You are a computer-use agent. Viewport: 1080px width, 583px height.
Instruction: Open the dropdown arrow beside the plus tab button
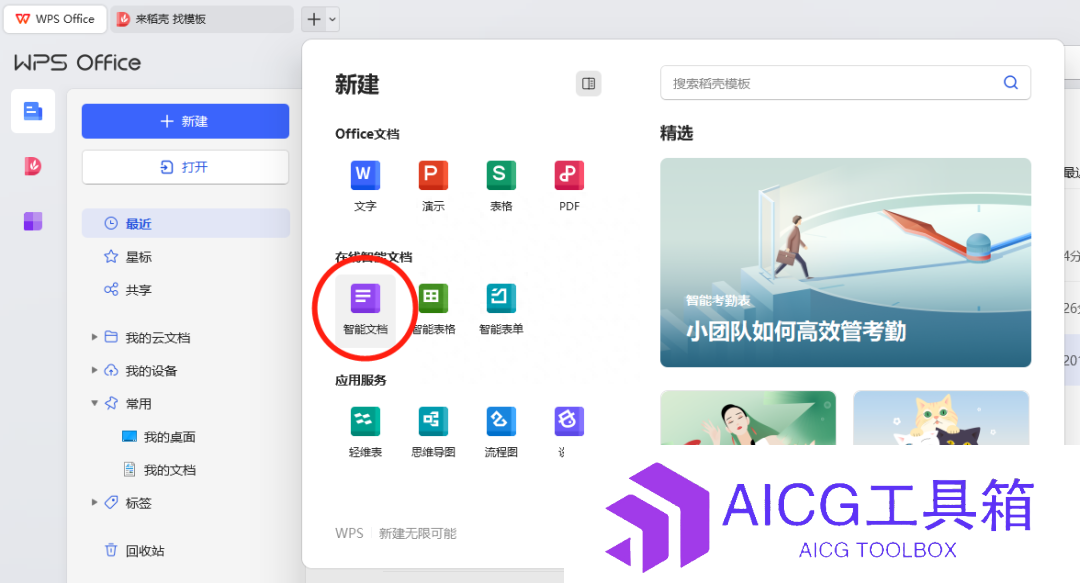332,19
